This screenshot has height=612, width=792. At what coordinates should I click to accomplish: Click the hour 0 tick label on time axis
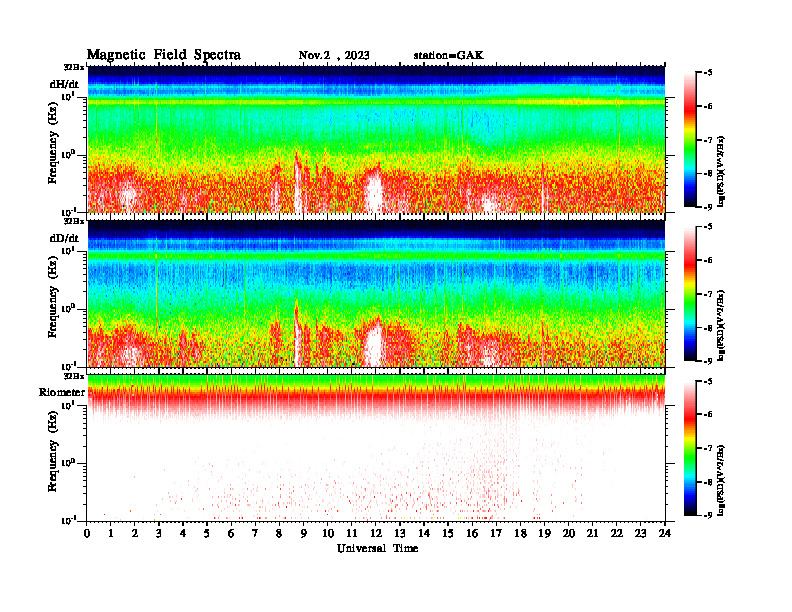pos(87,534)
